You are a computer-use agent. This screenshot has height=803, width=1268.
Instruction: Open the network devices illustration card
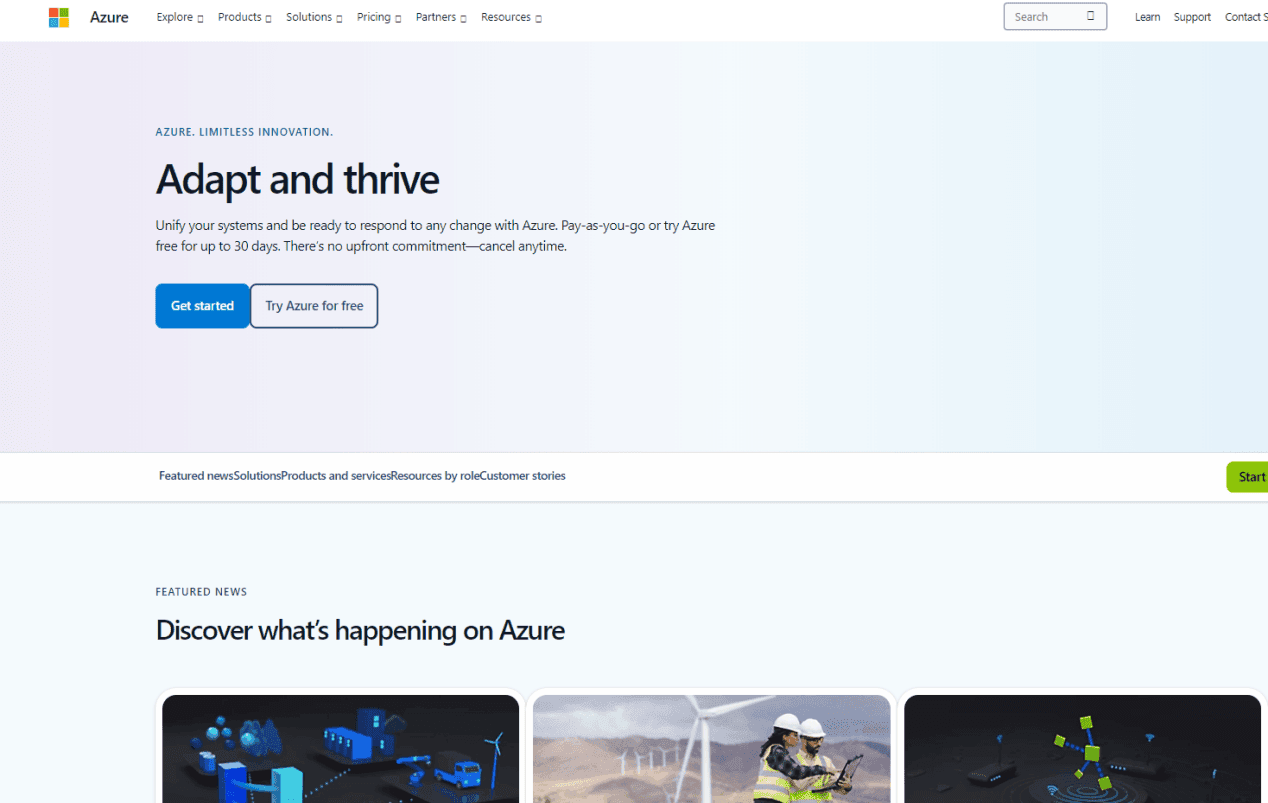pos(1082,748)
